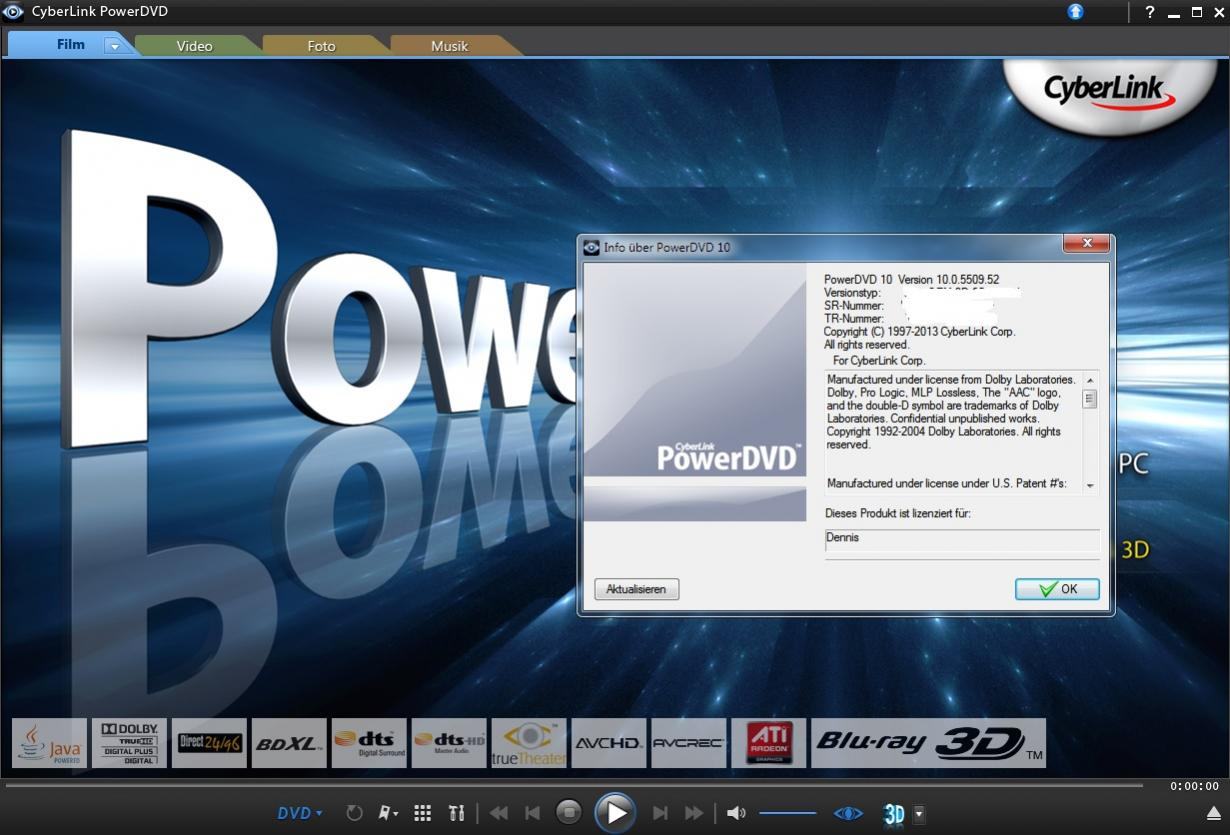
Task: Switch to the Film tab
Action: [x=70, y=45]
